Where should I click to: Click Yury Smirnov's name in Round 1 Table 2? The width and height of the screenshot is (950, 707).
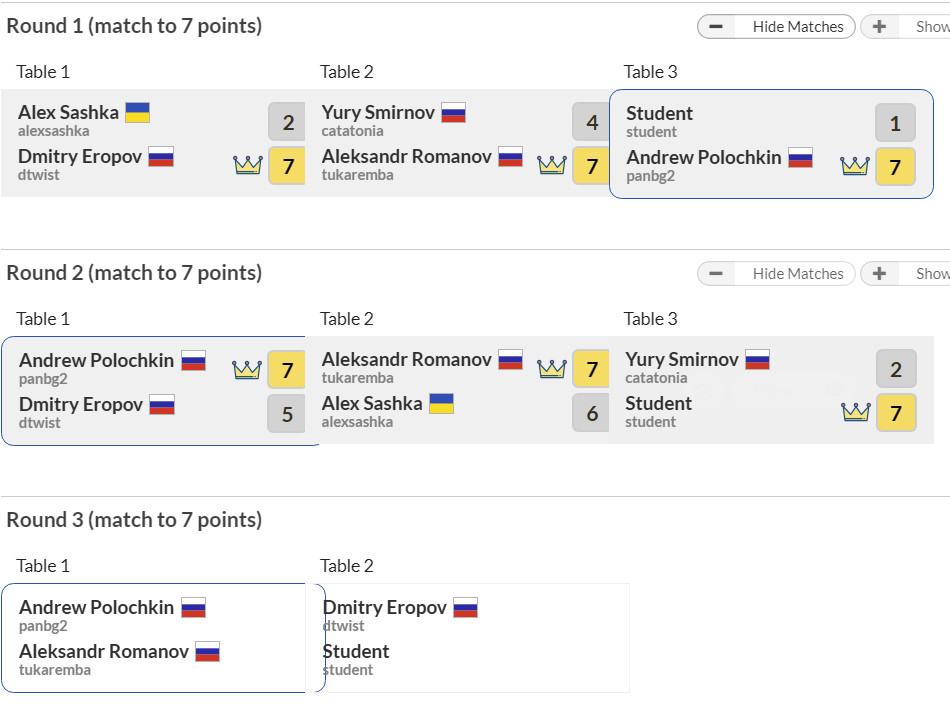pos(378,113)
